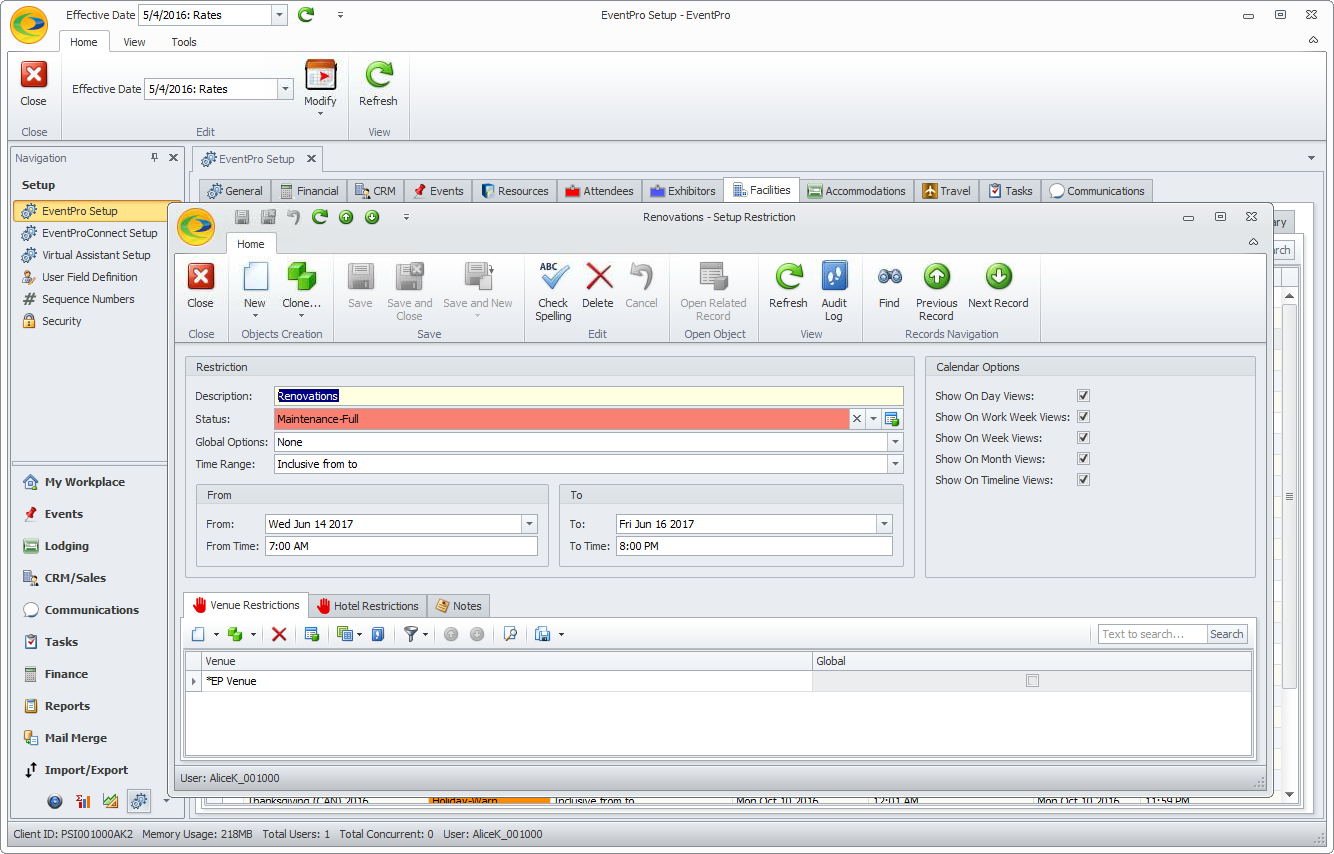The height and width of the screenshot is (854, 1334).
Task: Uncheck Show On Day Views
Action: coord(1083,396)
